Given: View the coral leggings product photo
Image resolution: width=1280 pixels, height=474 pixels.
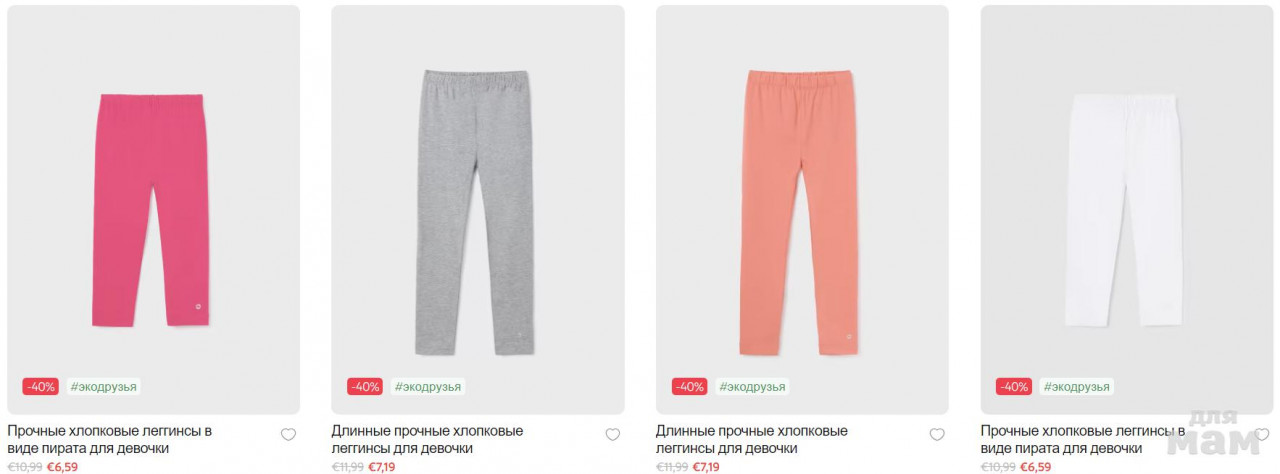Looking at the screenshot, I should [x=802, y=210].
